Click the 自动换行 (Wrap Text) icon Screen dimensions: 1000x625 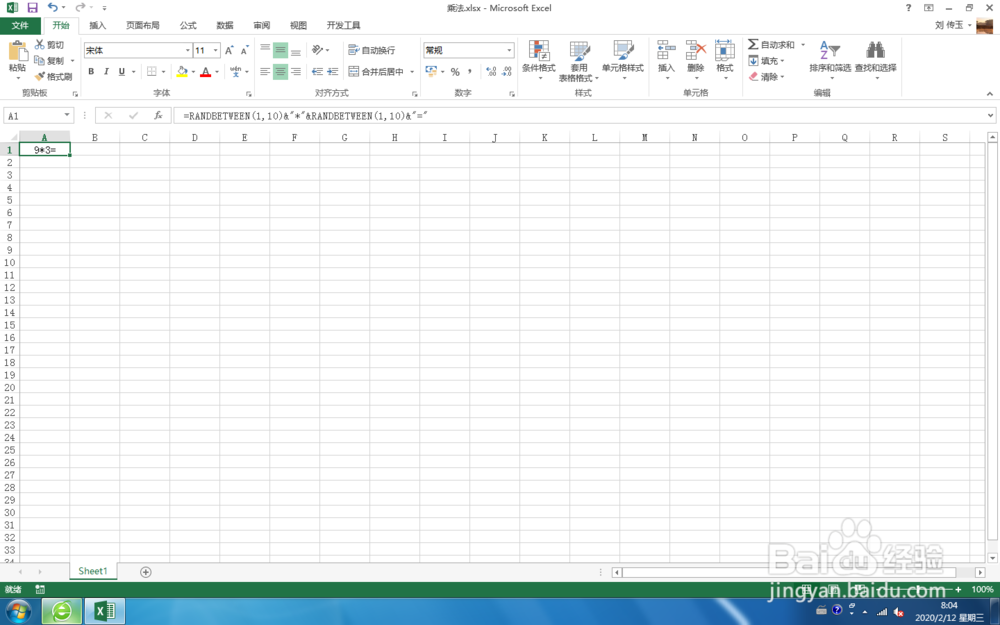click(355, 50)
